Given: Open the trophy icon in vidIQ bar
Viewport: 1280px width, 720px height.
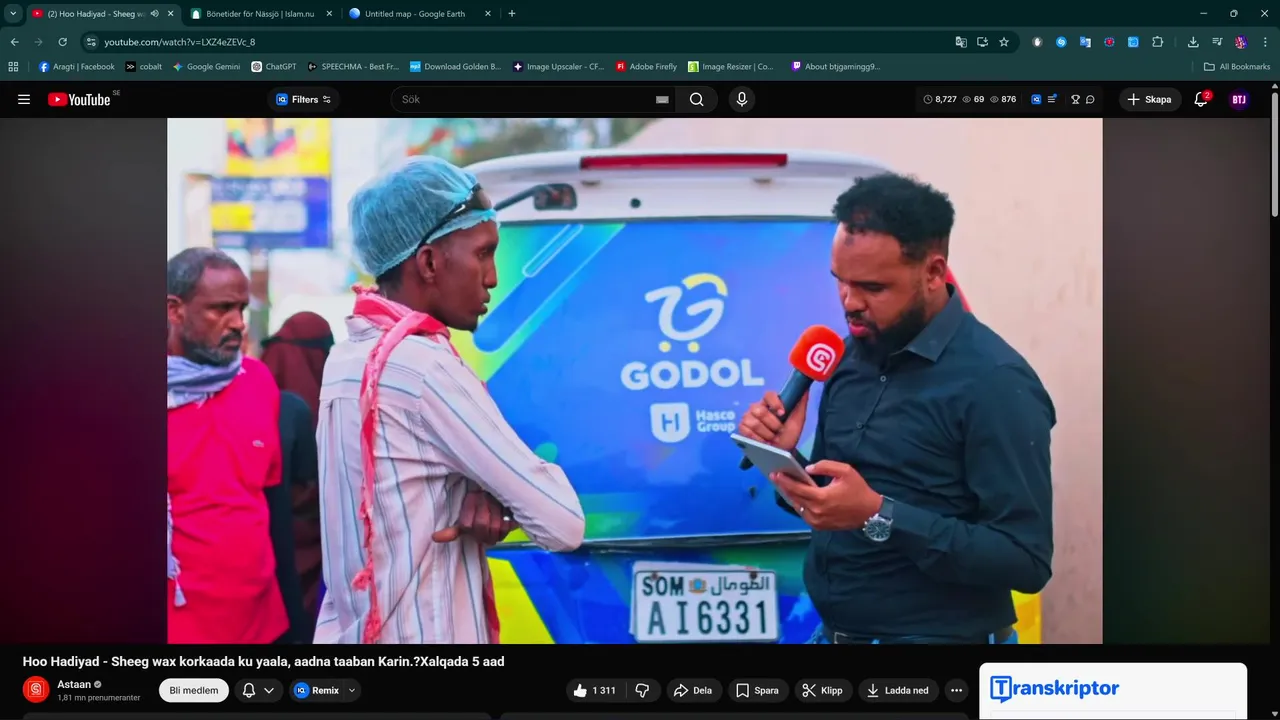Looking at the screenshot, I should 1076,99.
